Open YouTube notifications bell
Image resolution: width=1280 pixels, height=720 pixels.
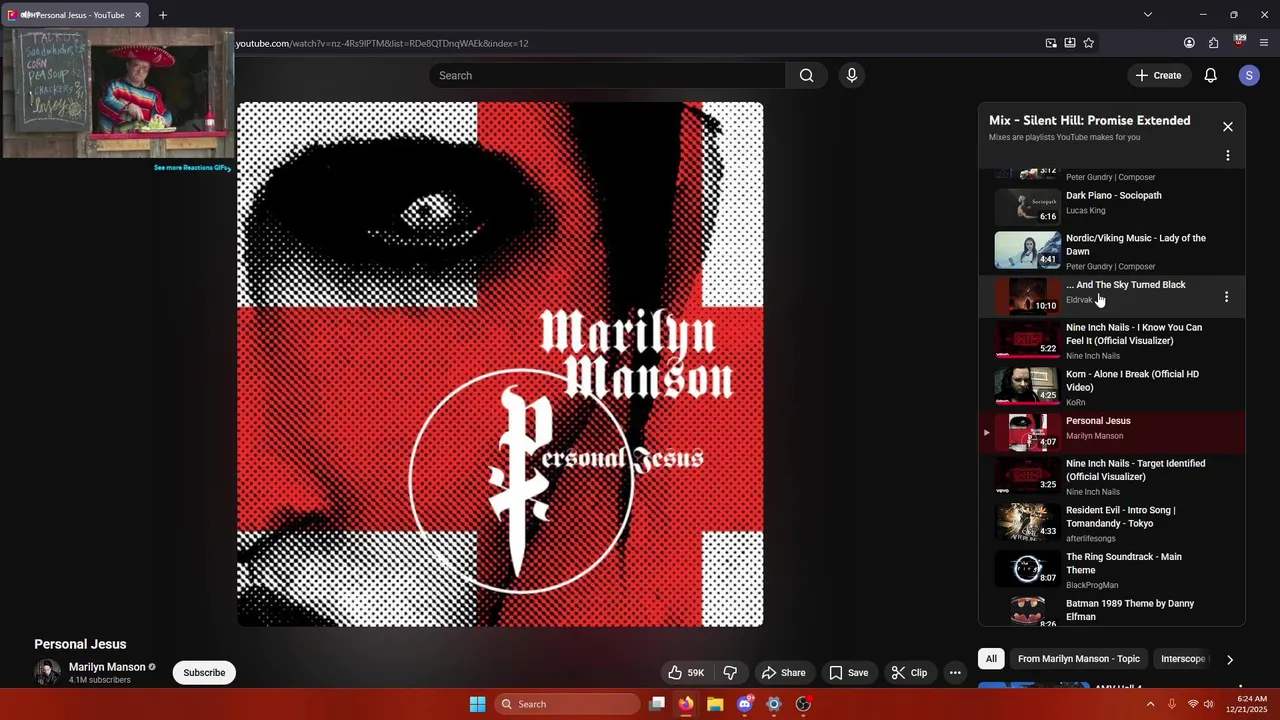pos(1210,75)
